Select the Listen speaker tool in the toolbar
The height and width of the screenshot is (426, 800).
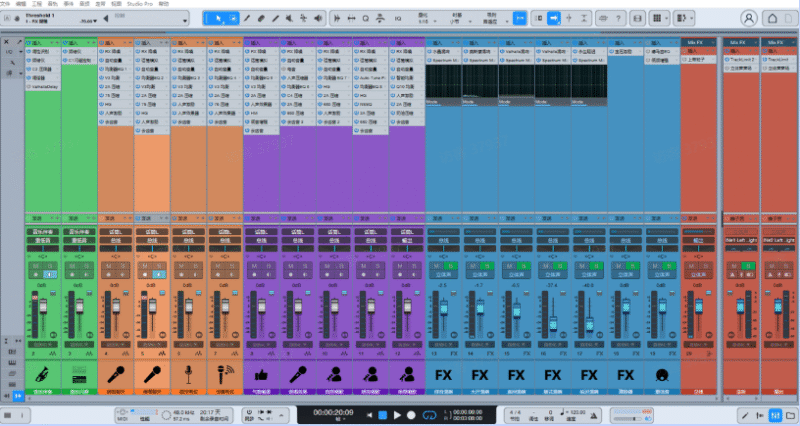pos(318,18)
